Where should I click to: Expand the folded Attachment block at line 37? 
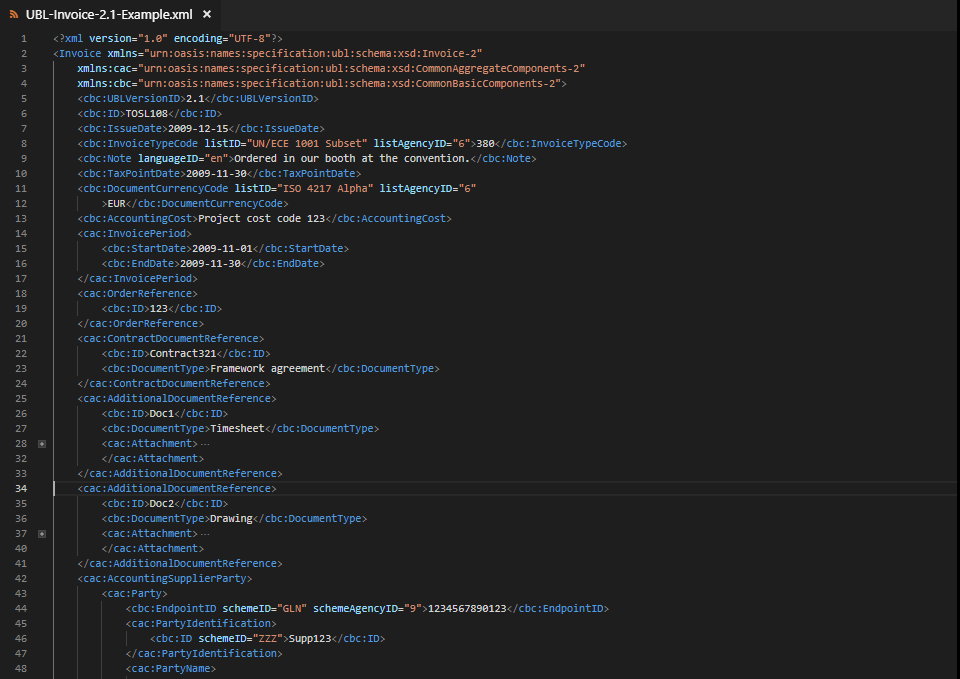42,533
